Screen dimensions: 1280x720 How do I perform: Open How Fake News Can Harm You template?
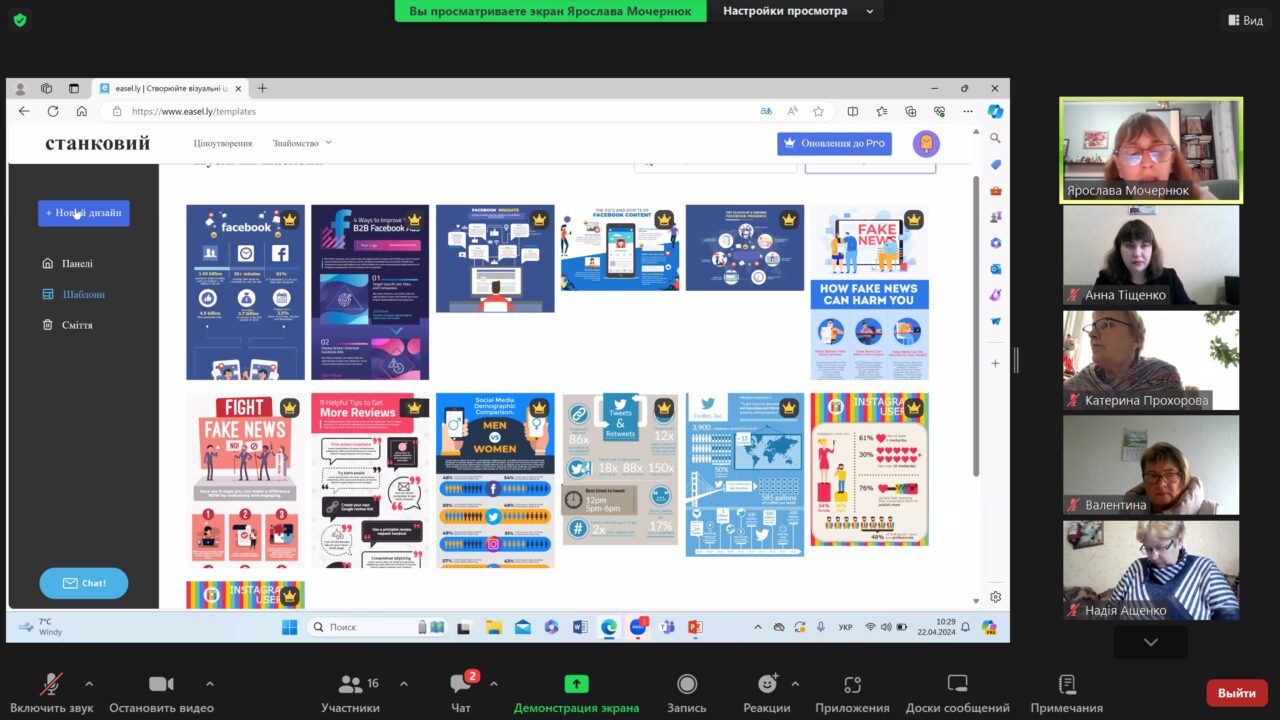[869, 292]
